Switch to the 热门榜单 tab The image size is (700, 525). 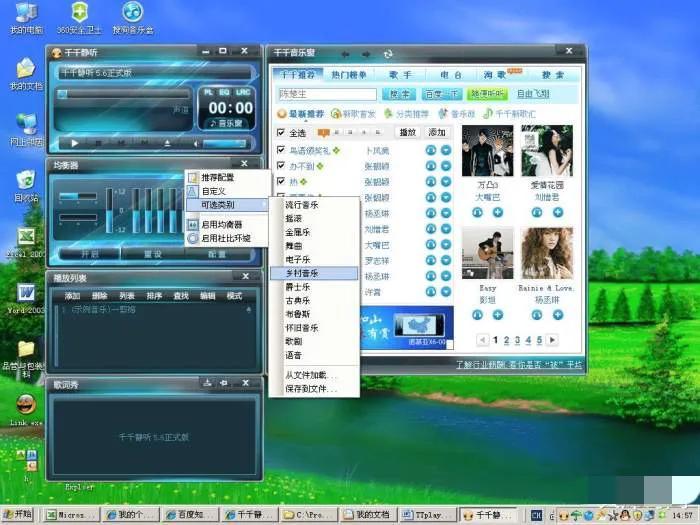pos(349,74)
